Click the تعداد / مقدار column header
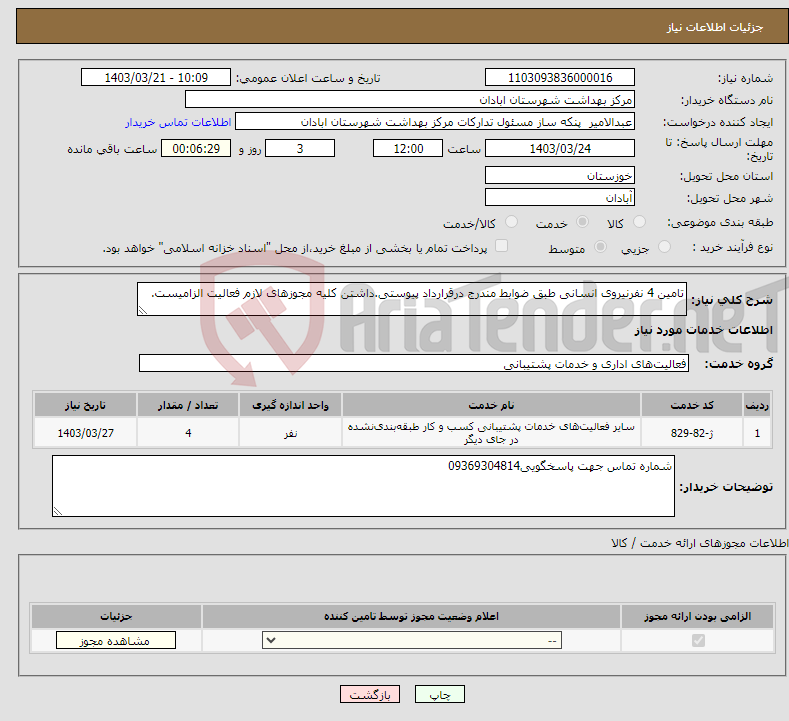The image size is (789, 721). pyautogui.click(x=188, y=405)
